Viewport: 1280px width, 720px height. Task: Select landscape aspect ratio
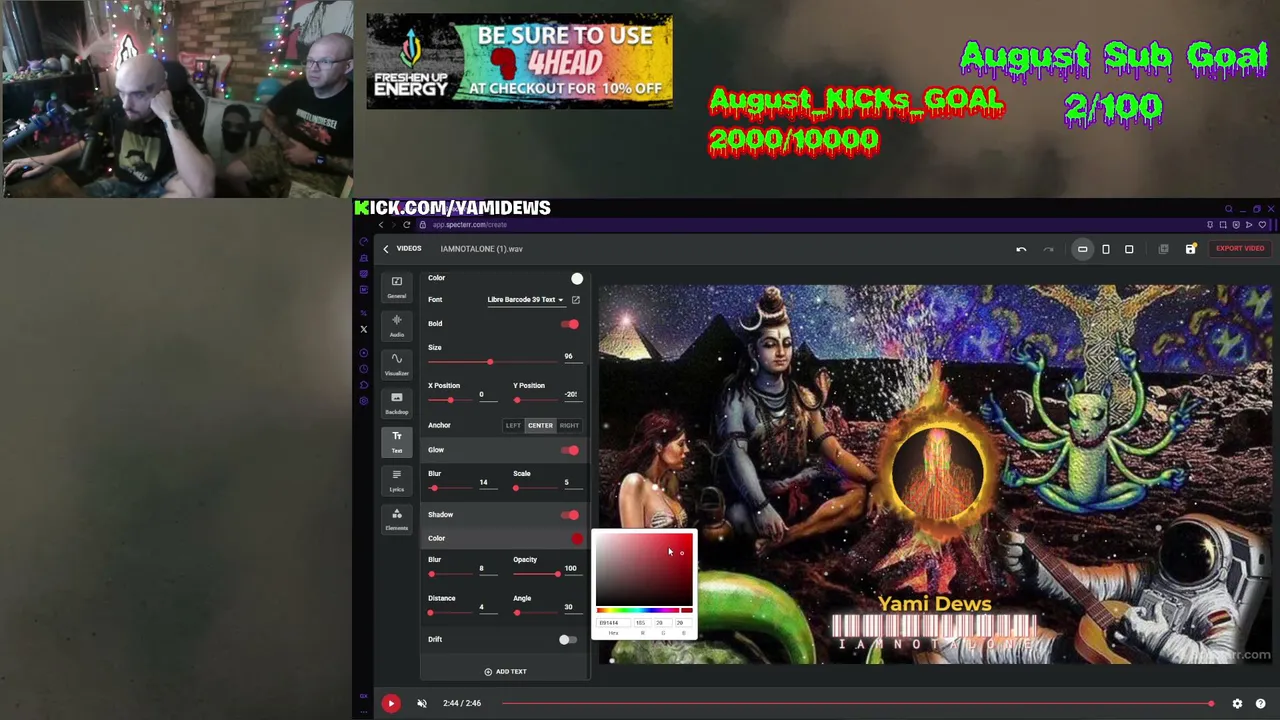1082,249
